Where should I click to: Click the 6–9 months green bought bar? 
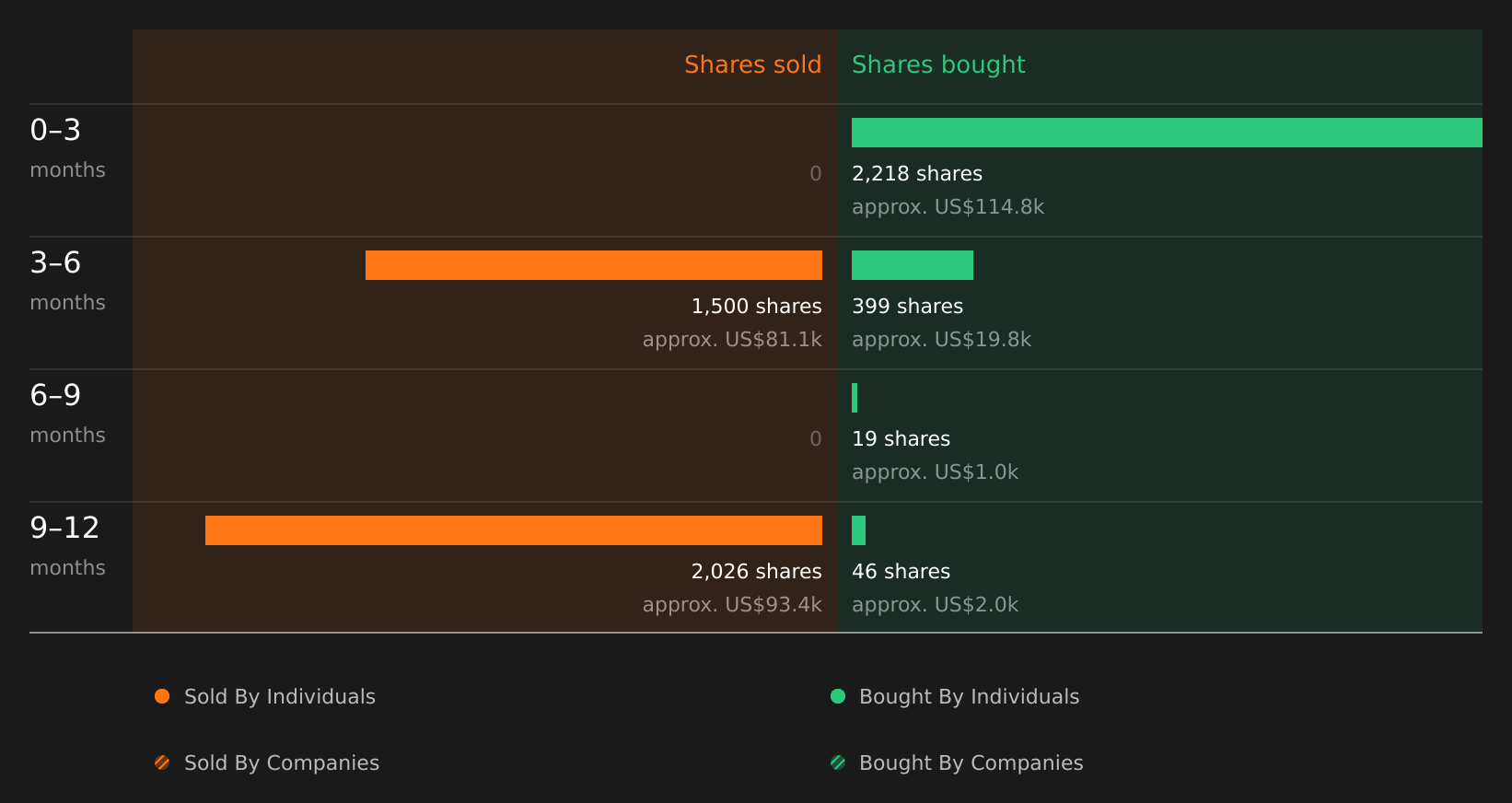click(855, 398)
